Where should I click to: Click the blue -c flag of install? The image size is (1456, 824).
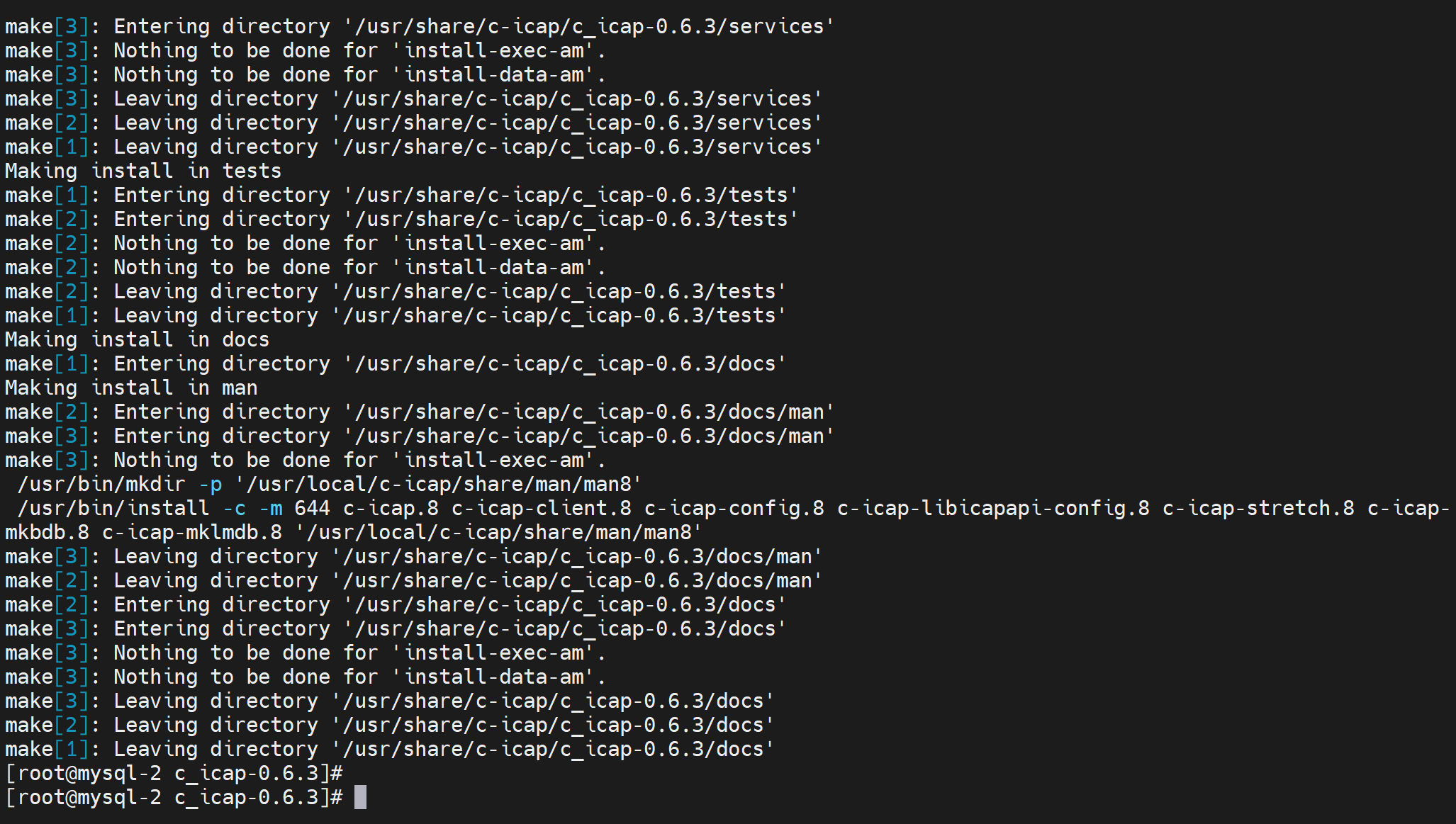click(x=235, y=508)
